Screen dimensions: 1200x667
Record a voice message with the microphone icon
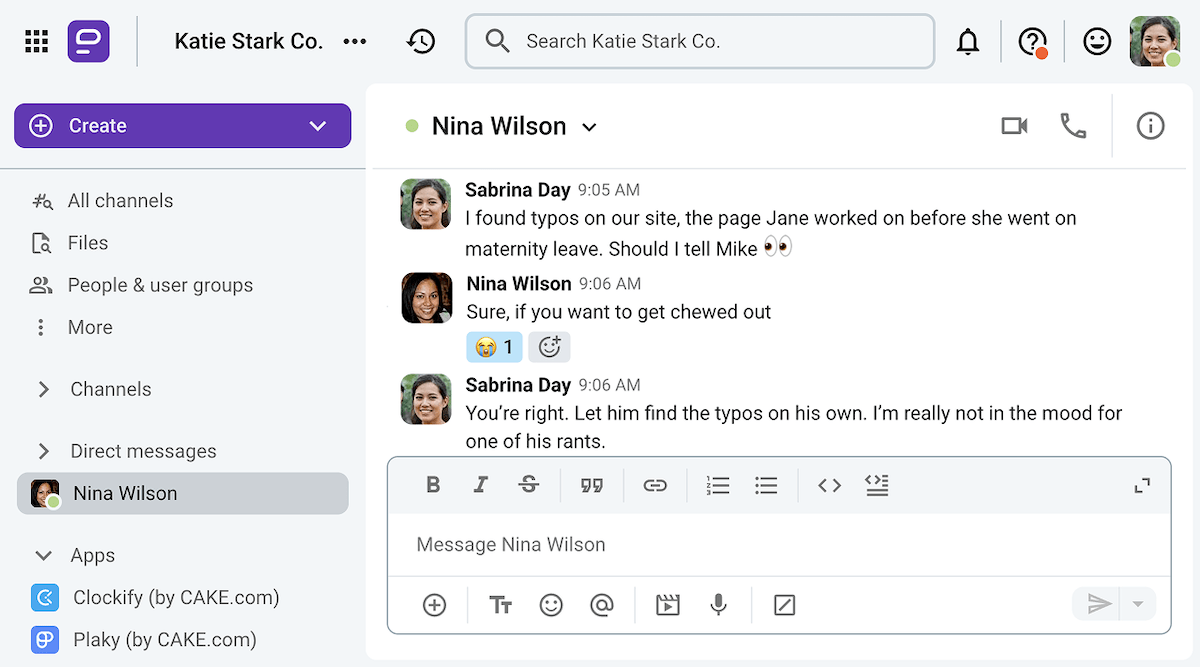tap(718, 604)
